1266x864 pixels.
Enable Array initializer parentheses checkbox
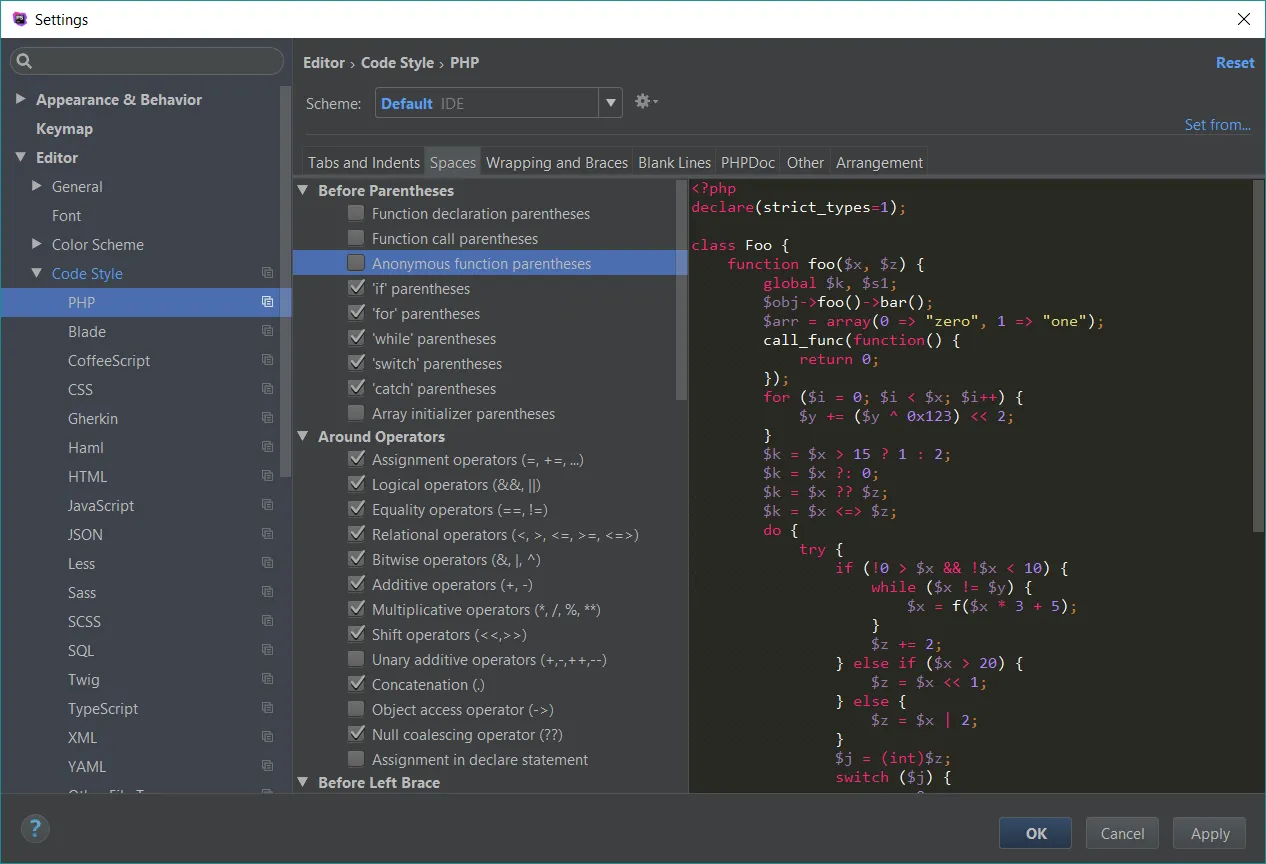click(x=356, y=413)
